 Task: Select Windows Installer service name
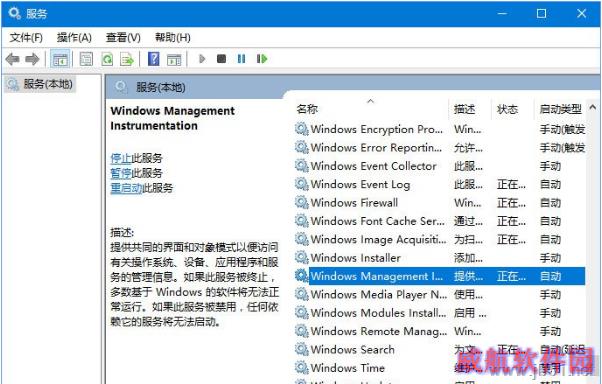(x=356, y=258)
